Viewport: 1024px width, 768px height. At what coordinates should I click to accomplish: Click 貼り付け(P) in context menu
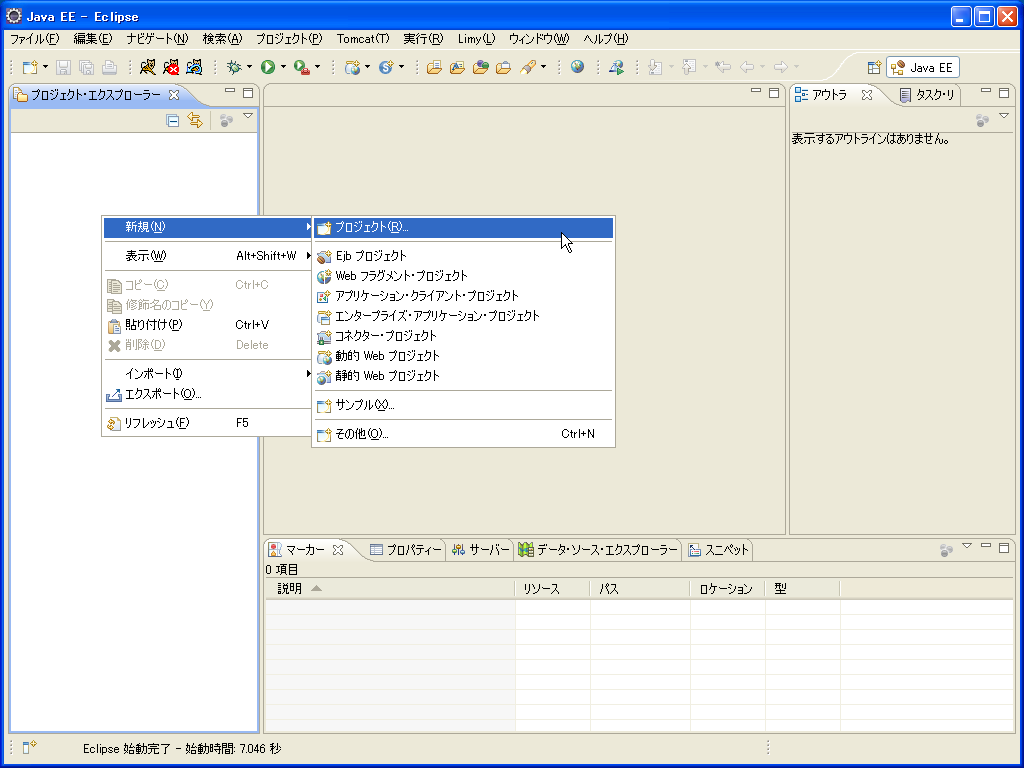208,325
